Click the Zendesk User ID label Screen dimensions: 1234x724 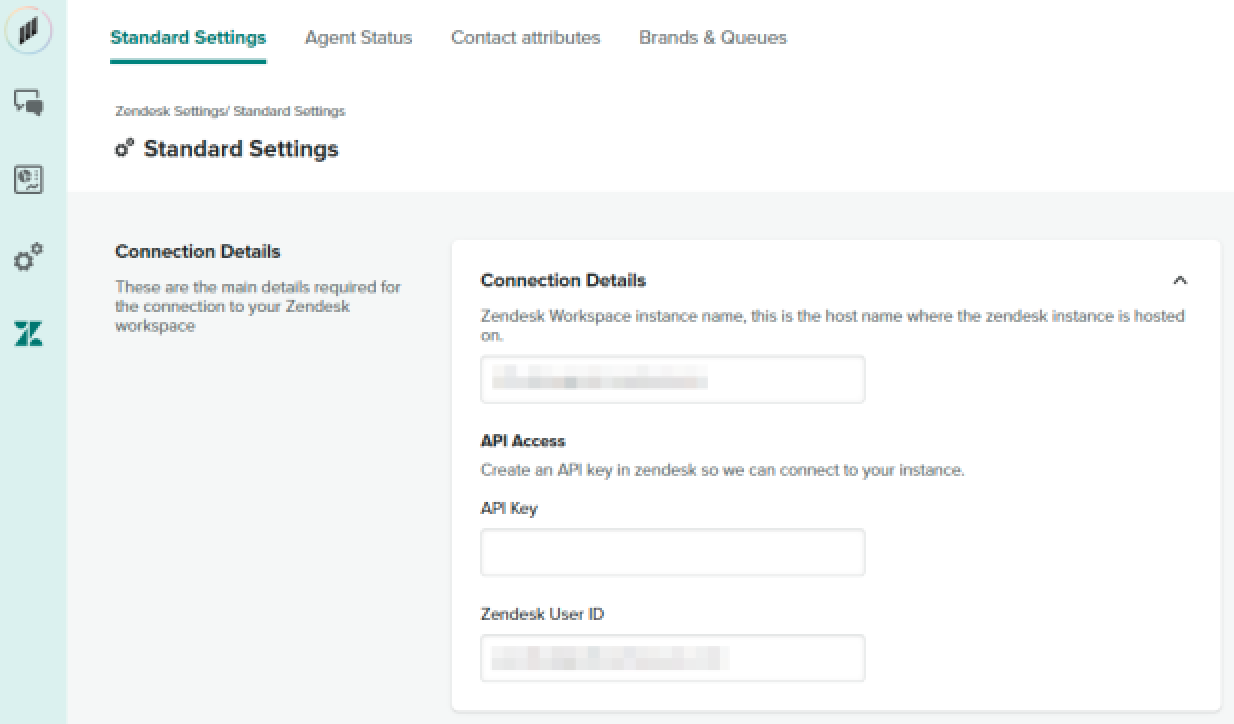point(542,614)
